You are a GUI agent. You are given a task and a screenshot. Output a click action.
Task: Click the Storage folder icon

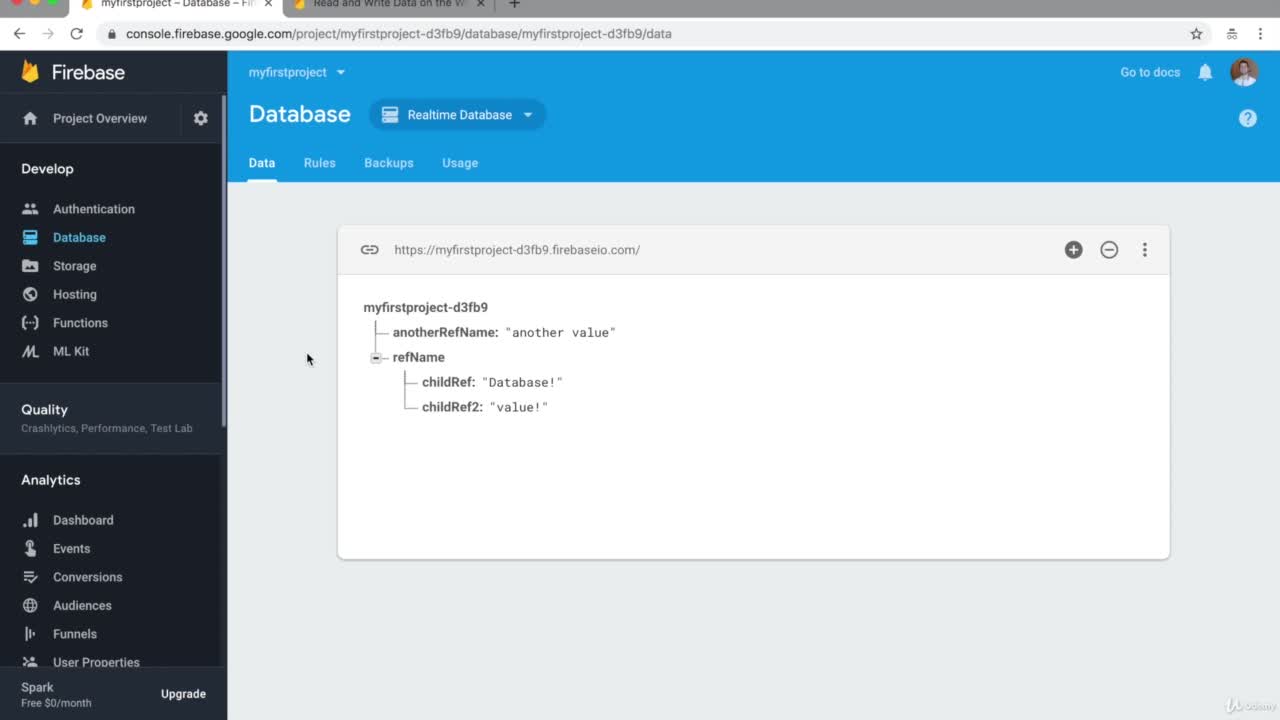point(30,266)
